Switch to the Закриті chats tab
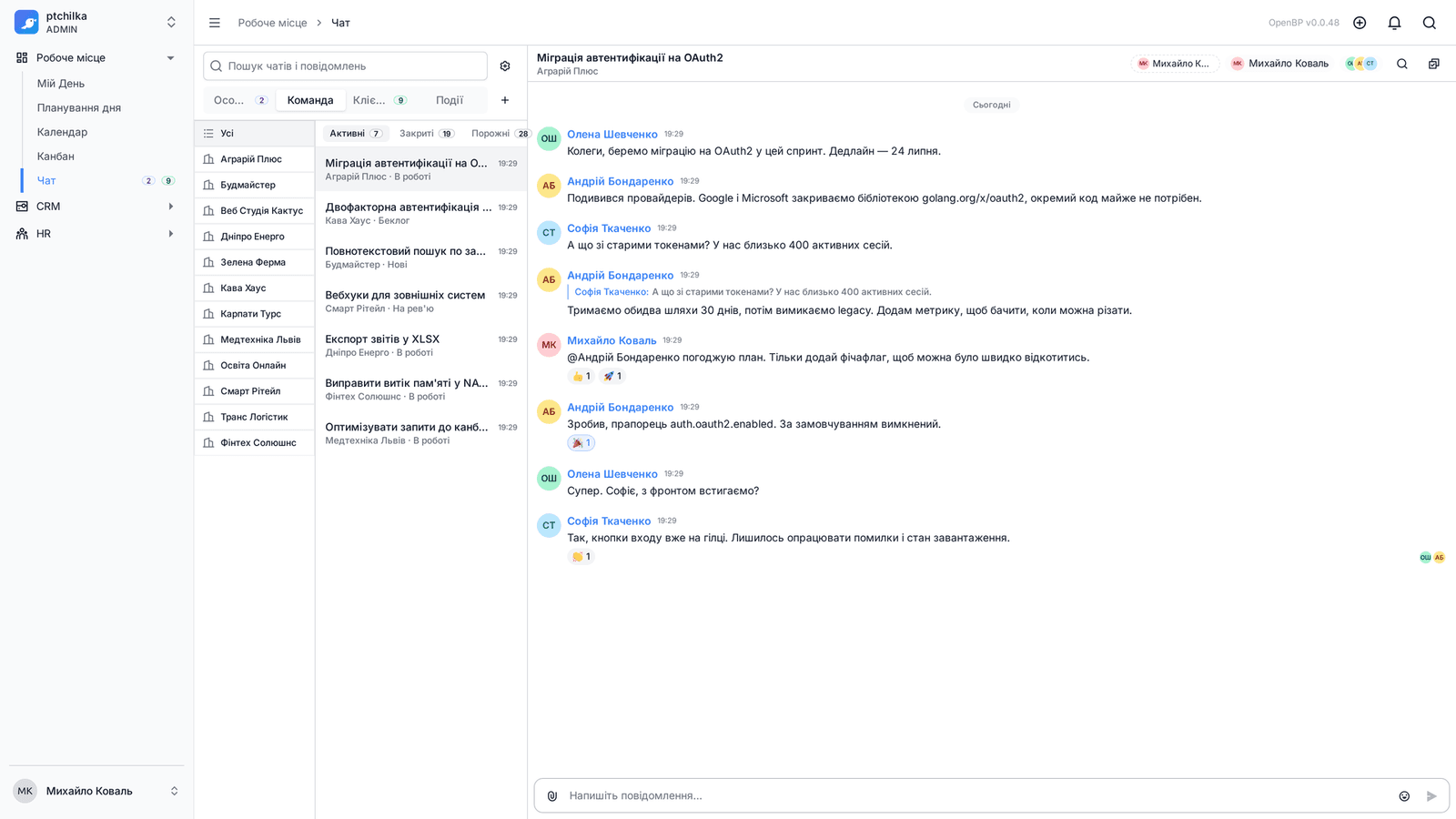 427,134
